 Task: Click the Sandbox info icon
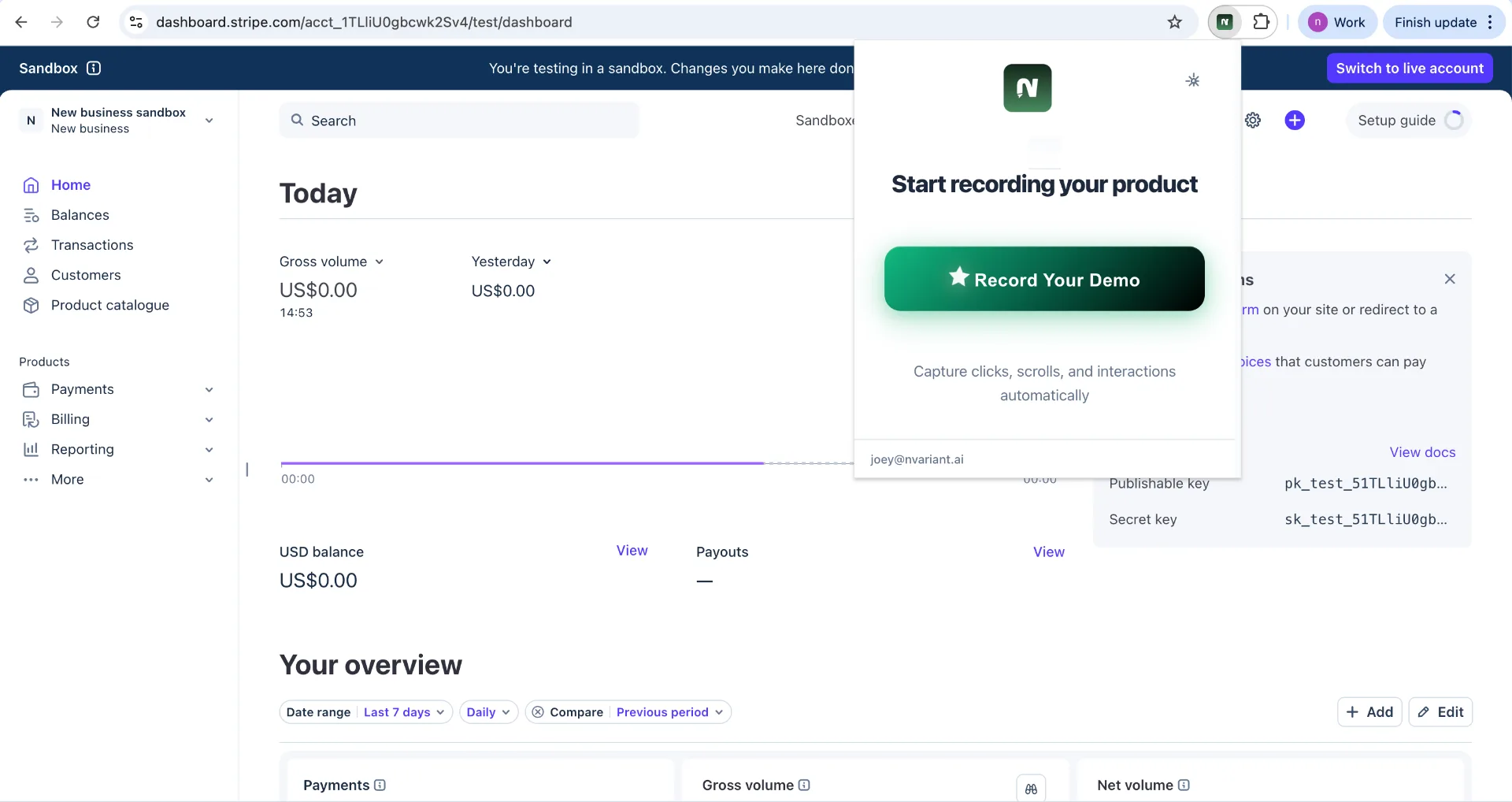point(94,69)
